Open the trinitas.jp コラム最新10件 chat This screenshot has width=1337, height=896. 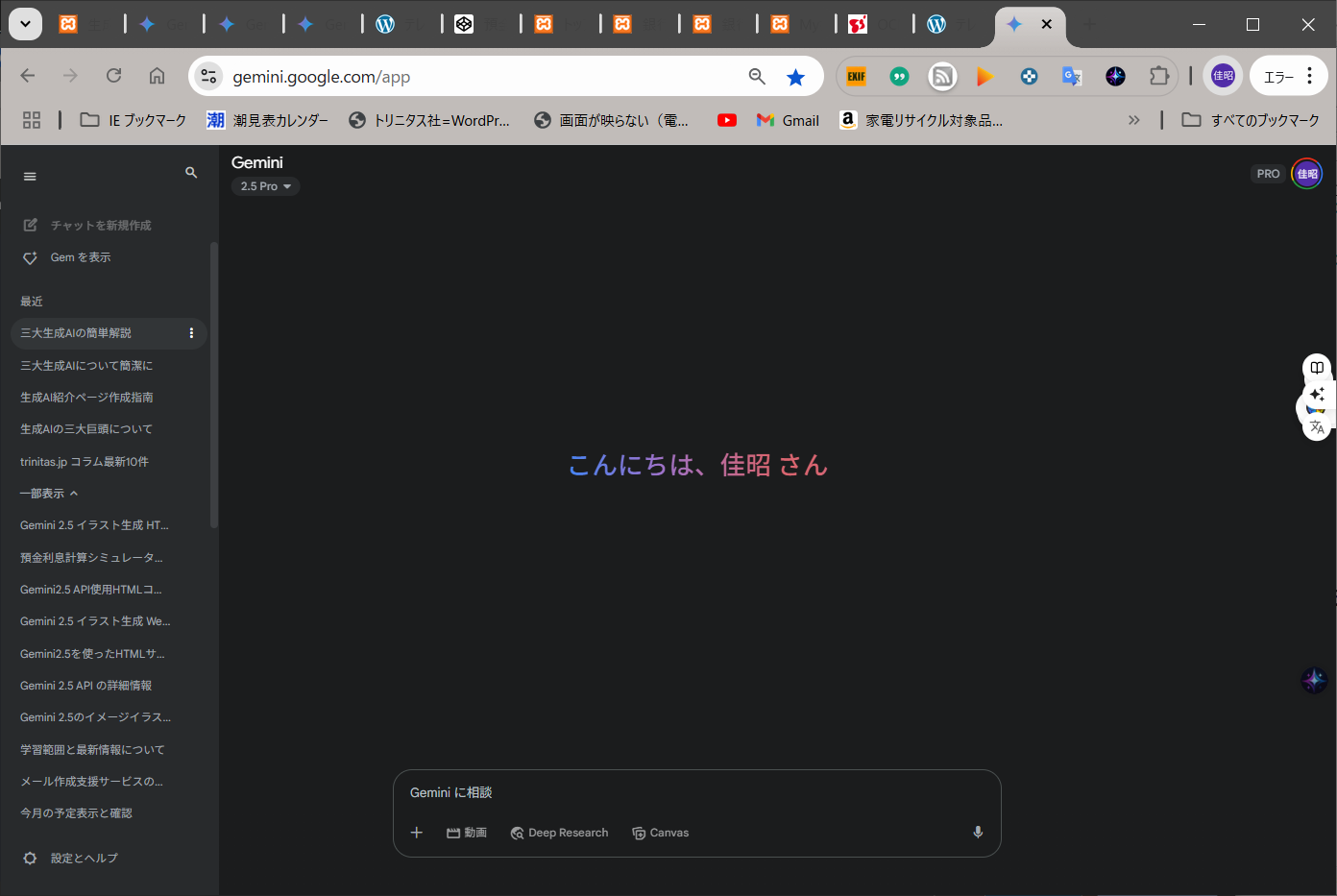tap(85, 462)
